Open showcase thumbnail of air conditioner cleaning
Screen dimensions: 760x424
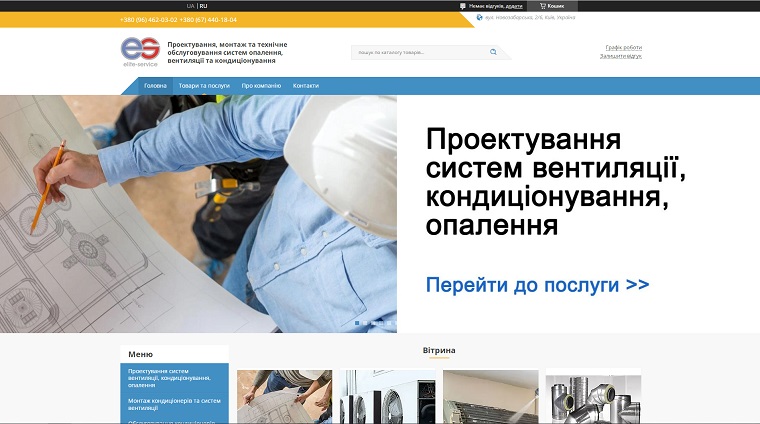pyautogui.click(x=491, y=397)
